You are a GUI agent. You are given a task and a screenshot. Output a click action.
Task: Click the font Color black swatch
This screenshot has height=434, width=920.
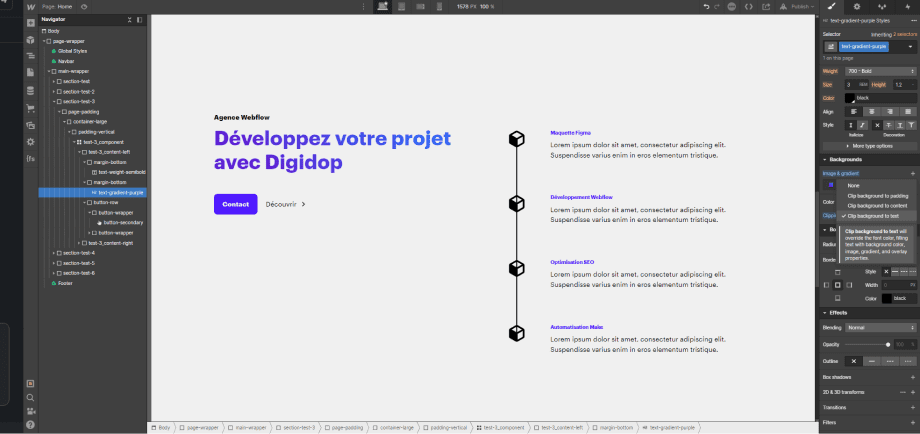[x=850, y=98]
